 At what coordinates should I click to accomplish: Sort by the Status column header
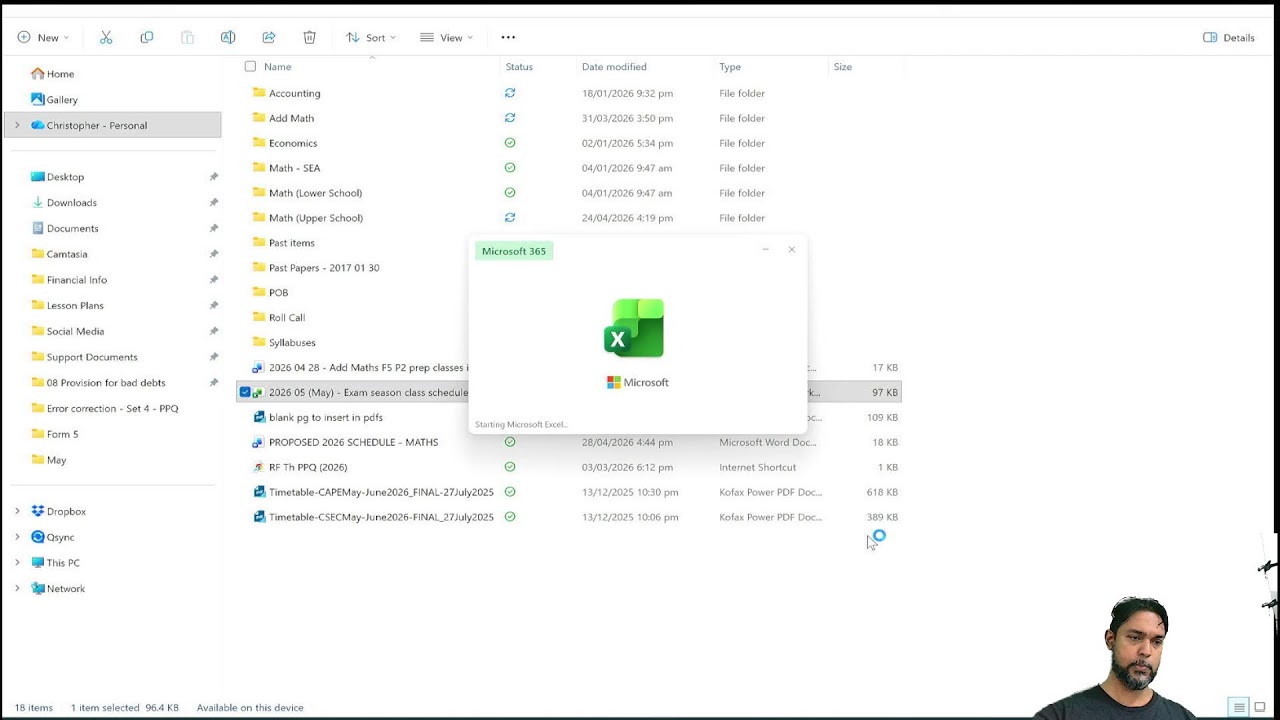click(519, 67)
